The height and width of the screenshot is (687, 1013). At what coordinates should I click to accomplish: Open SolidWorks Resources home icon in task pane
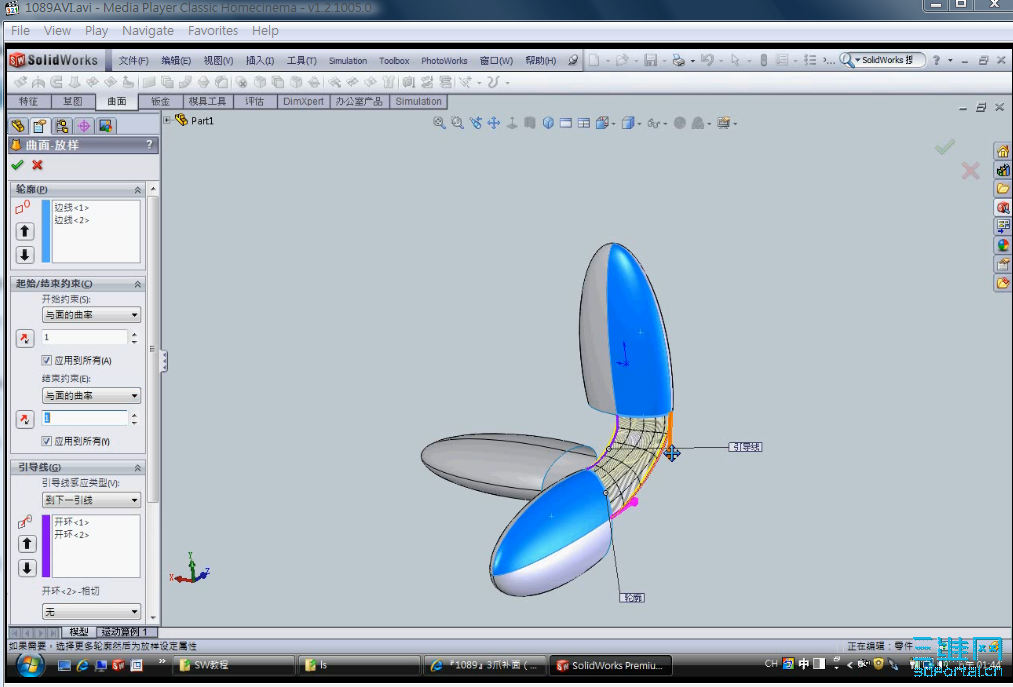pyautogui.click(x=1002, y=151)
